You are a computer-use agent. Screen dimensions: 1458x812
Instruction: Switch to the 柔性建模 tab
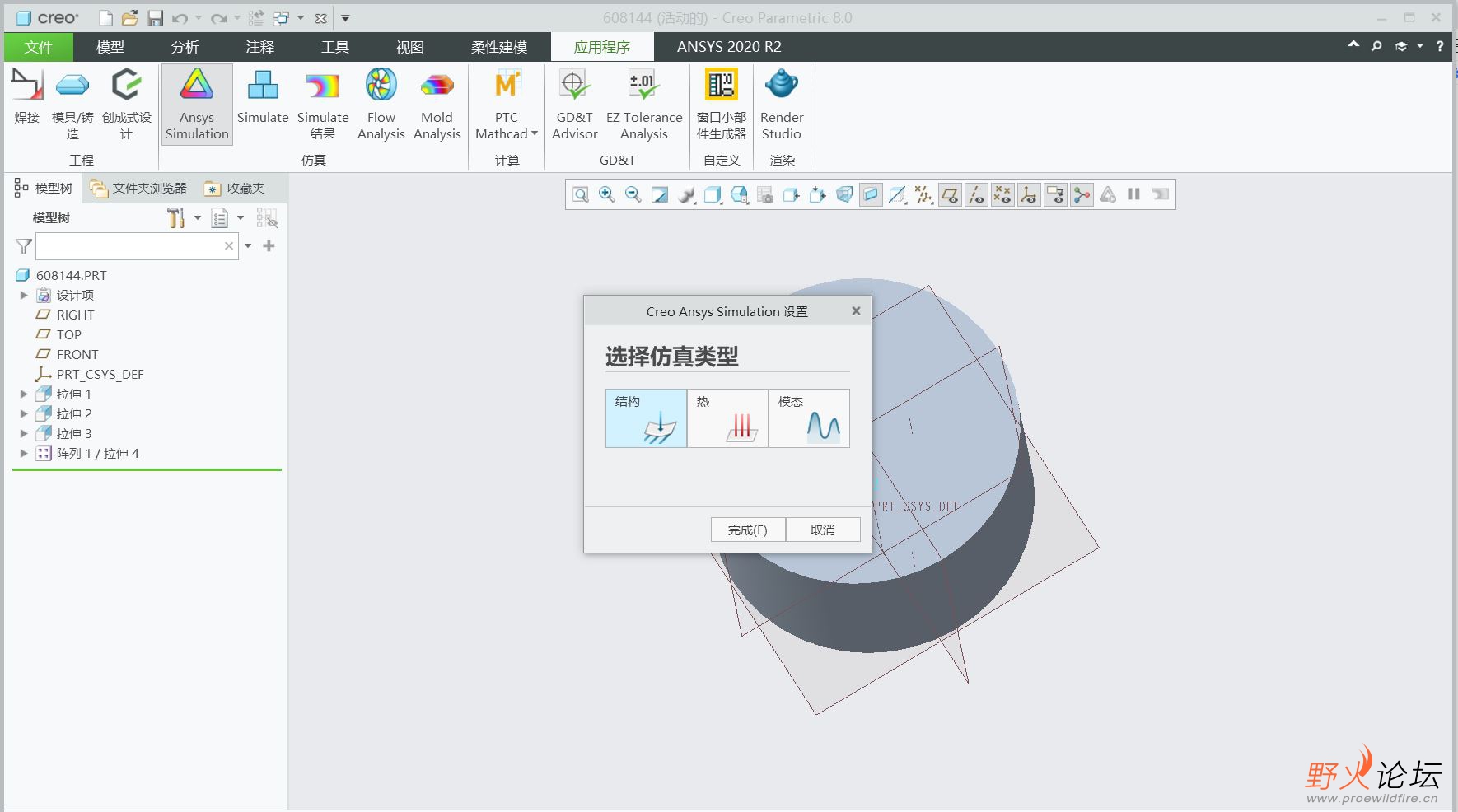tap(499, 47)
